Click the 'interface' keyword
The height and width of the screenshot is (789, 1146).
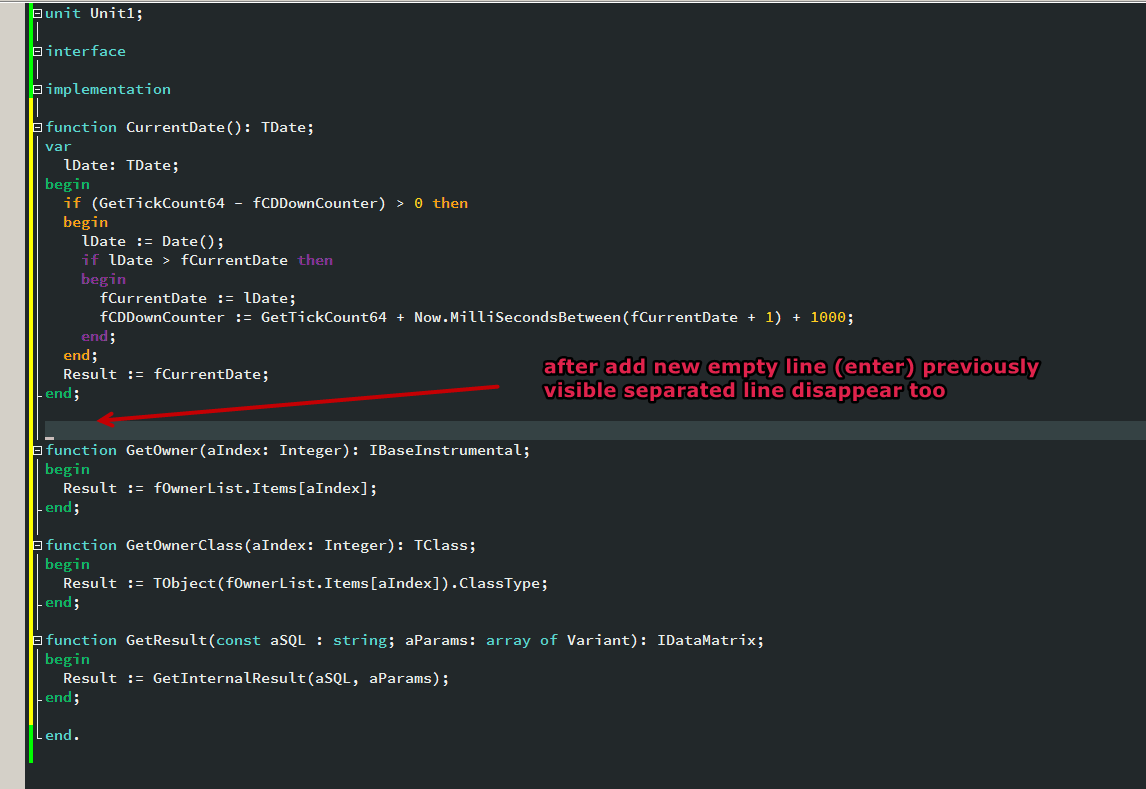click(x=86, y=51)
